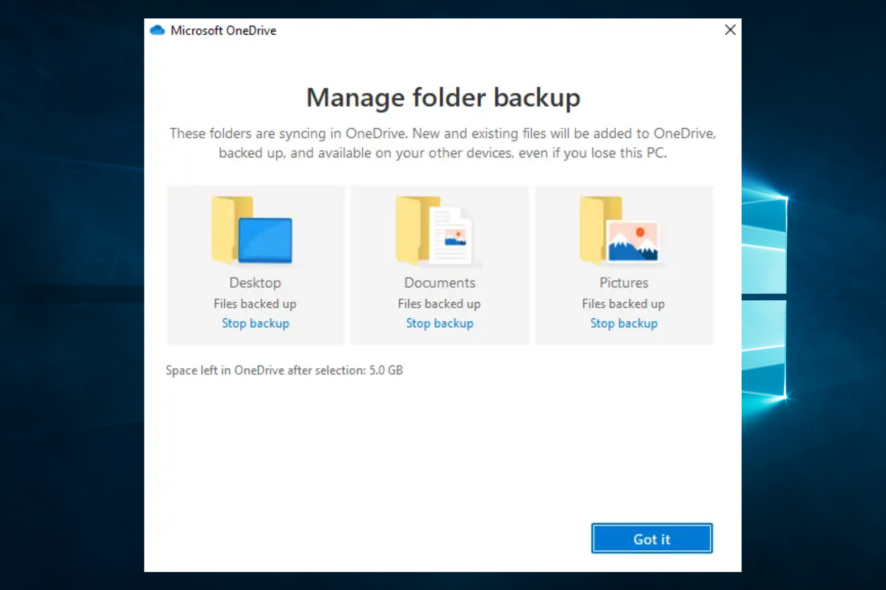Click the OneDrive cloud icon
The image size is (886, 590).
tap(157, 30)
